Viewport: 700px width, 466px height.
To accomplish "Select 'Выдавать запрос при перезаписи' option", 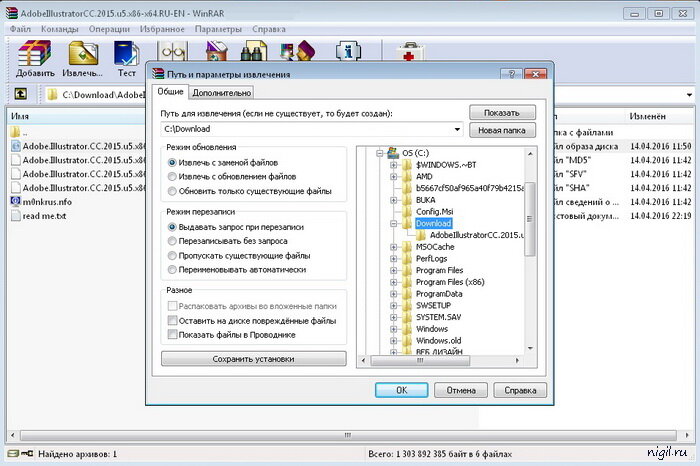I will [x=172, y=227].
